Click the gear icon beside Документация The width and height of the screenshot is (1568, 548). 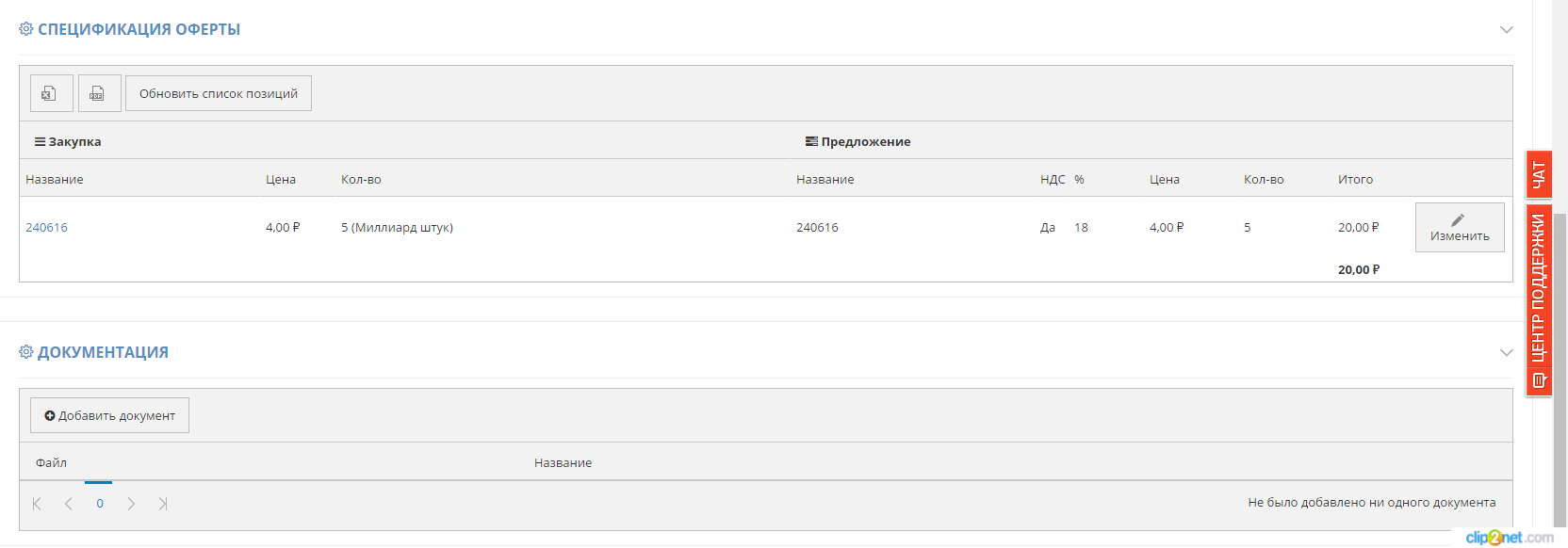[26, 352]
